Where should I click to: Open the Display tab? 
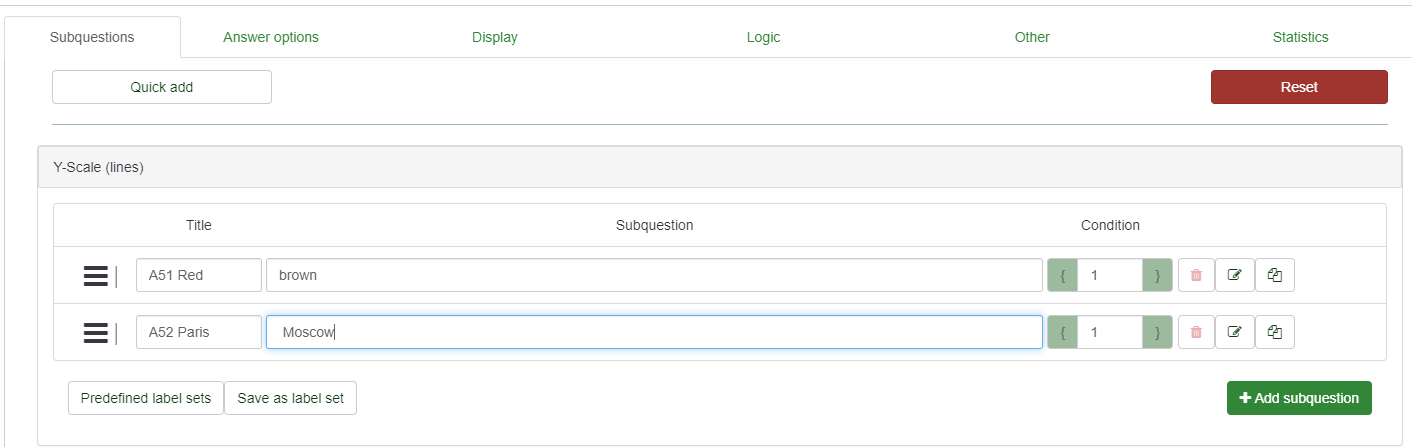pos(495,37)
